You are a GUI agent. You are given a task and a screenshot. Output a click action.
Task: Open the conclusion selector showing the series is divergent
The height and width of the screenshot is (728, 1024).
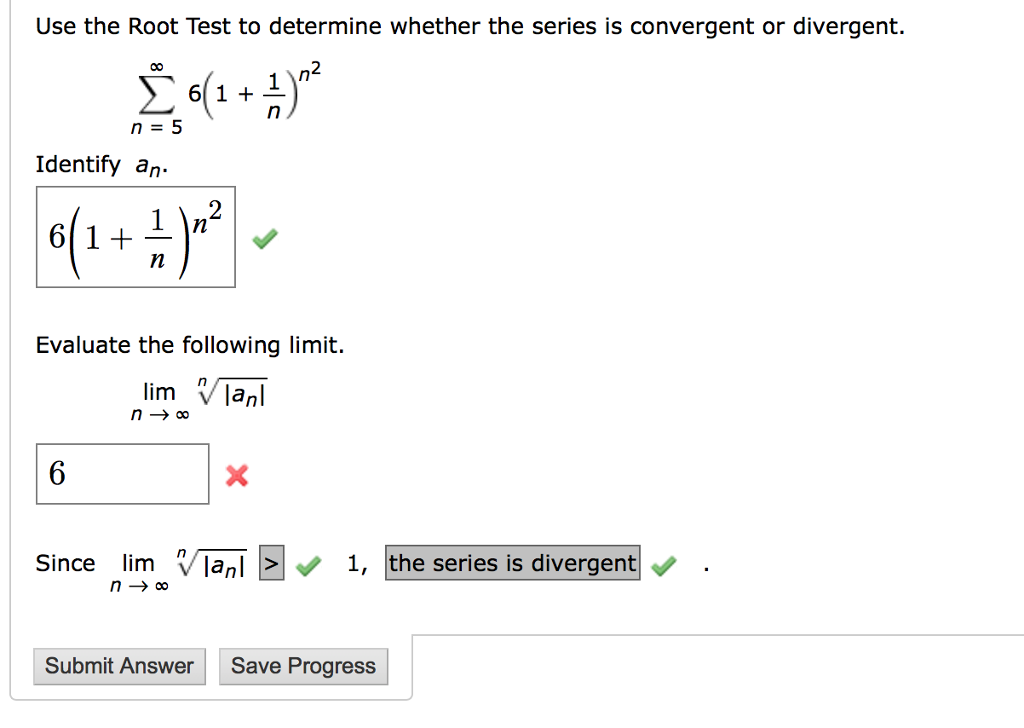[x=511, y=563]
